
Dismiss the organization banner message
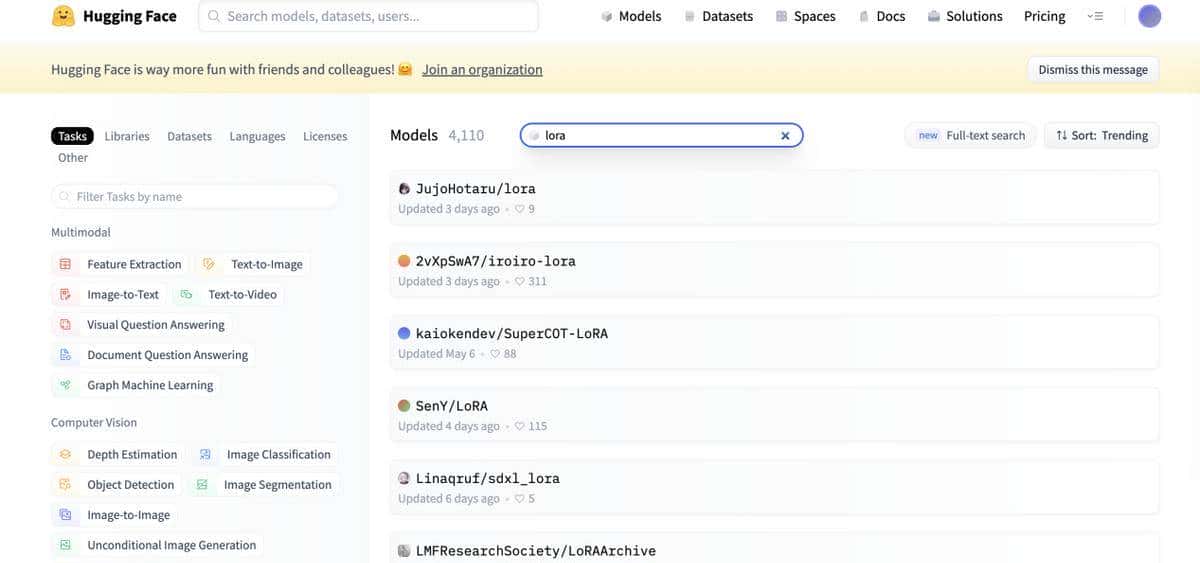tap(1092, 70)
